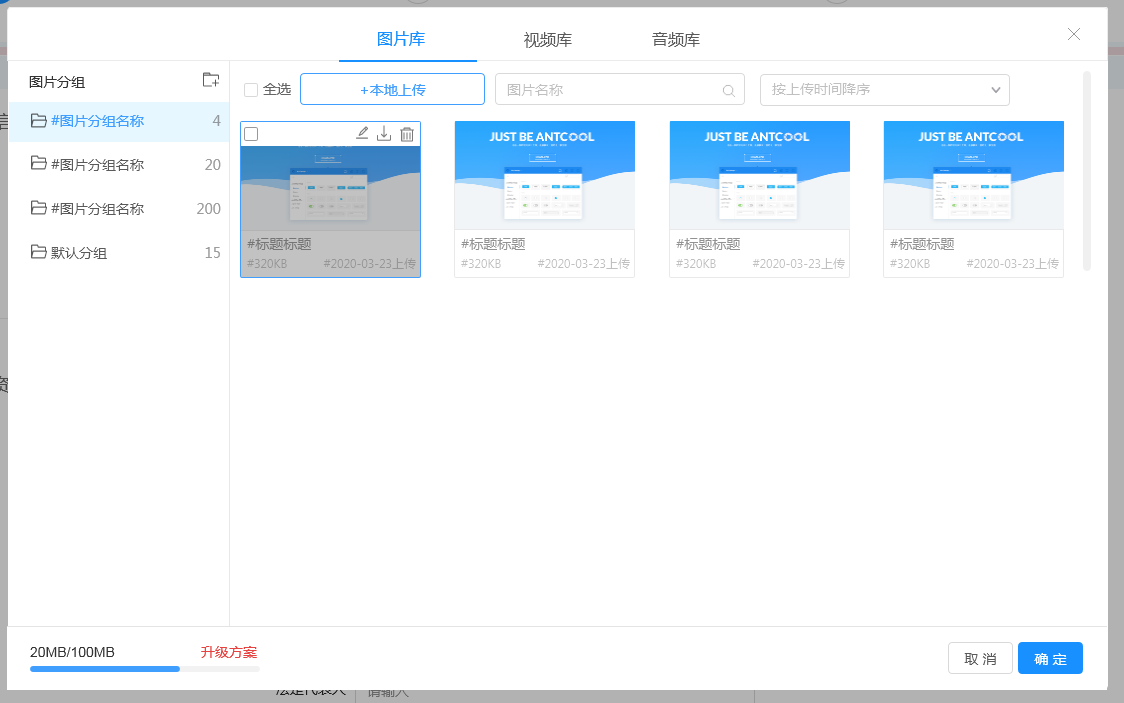Select the 默认分组 default group

[119, 253]
